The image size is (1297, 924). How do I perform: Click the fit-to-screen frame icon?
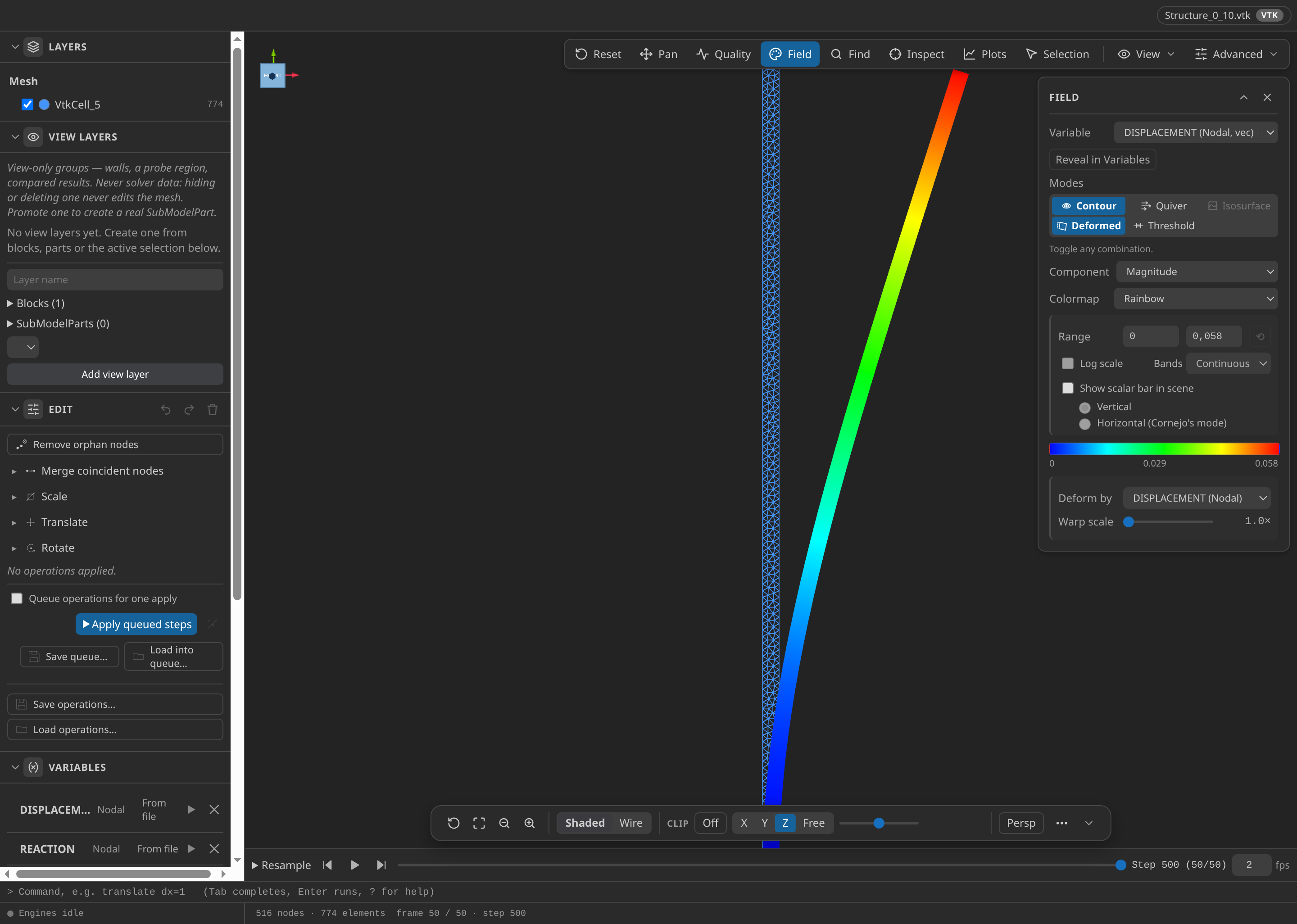(x=479, y=823)
